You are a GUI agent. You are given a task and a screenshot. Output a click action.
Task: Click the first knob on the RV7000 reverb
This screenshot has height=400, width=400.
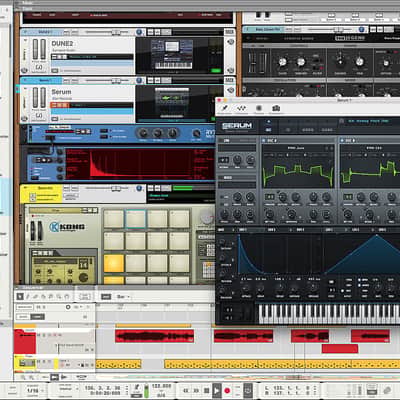tap(143, 133)
